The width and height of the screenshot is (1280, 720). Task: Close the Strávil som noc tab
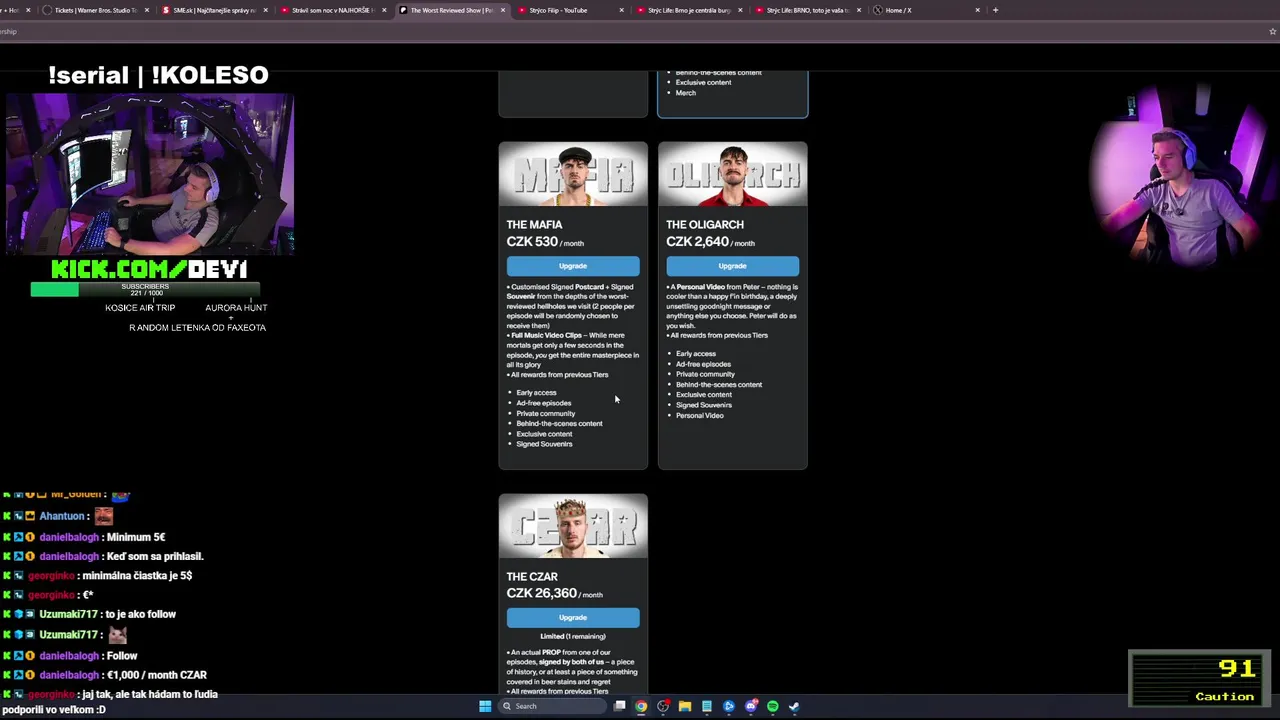384,10
